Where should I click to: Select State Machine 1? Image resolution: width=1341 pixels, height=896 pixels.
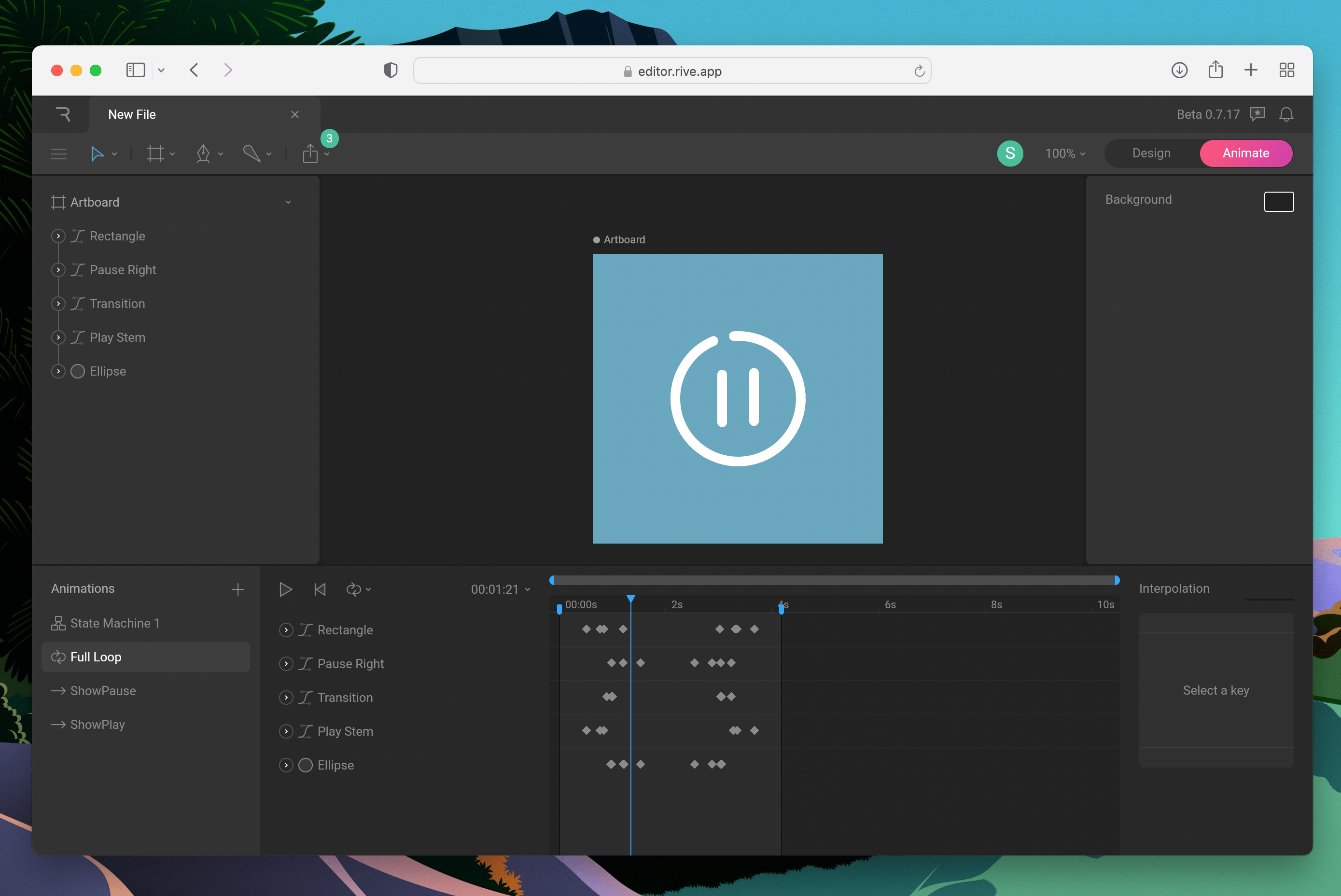[114, 623]
